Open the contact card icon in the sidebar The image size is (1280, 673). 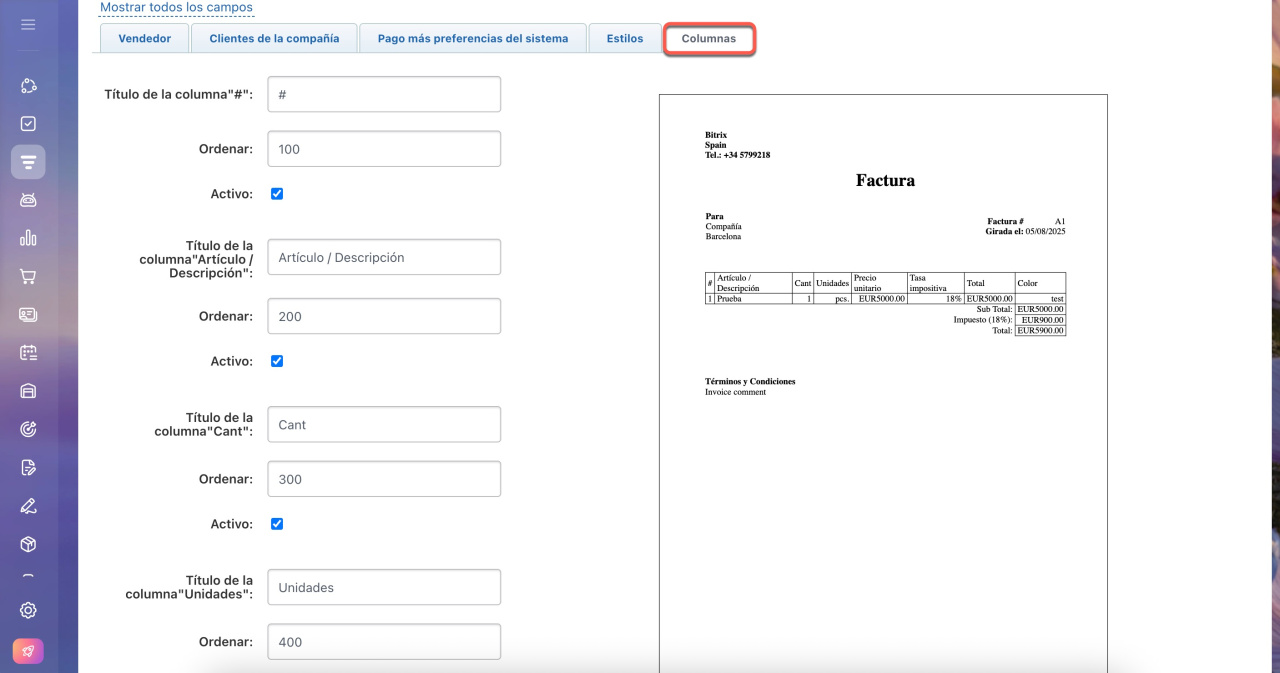pos(28,314)
